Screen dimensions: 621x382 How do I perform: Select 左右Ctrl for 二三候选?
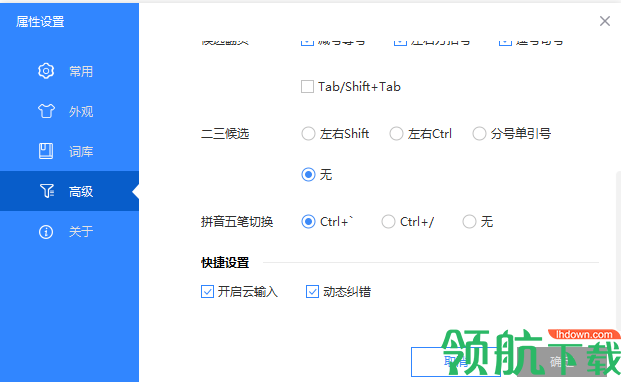pyautogui.click(x=396, y=134)
